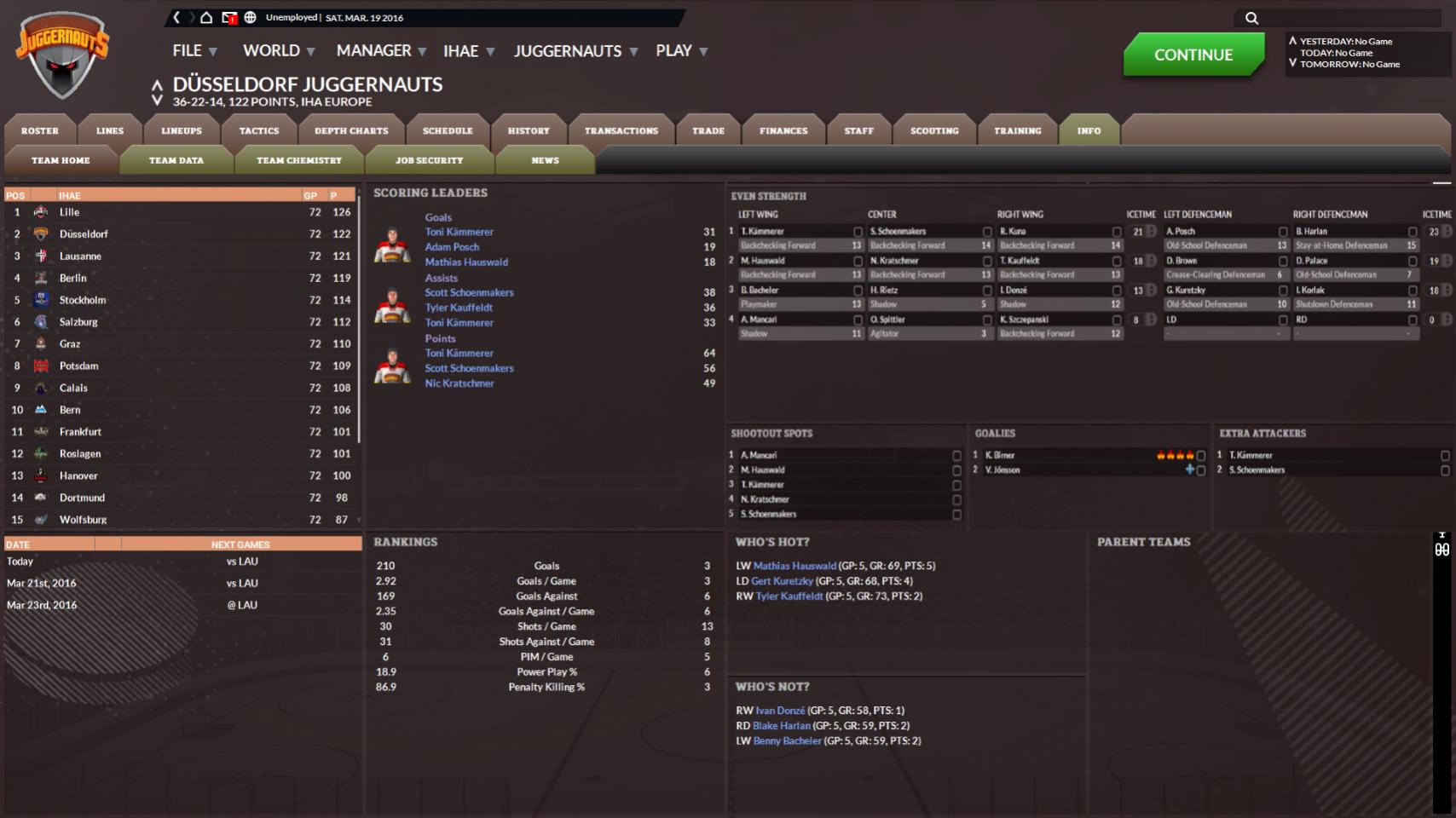Open Mathias Hauswald in Who's Hot

[794, 566]
